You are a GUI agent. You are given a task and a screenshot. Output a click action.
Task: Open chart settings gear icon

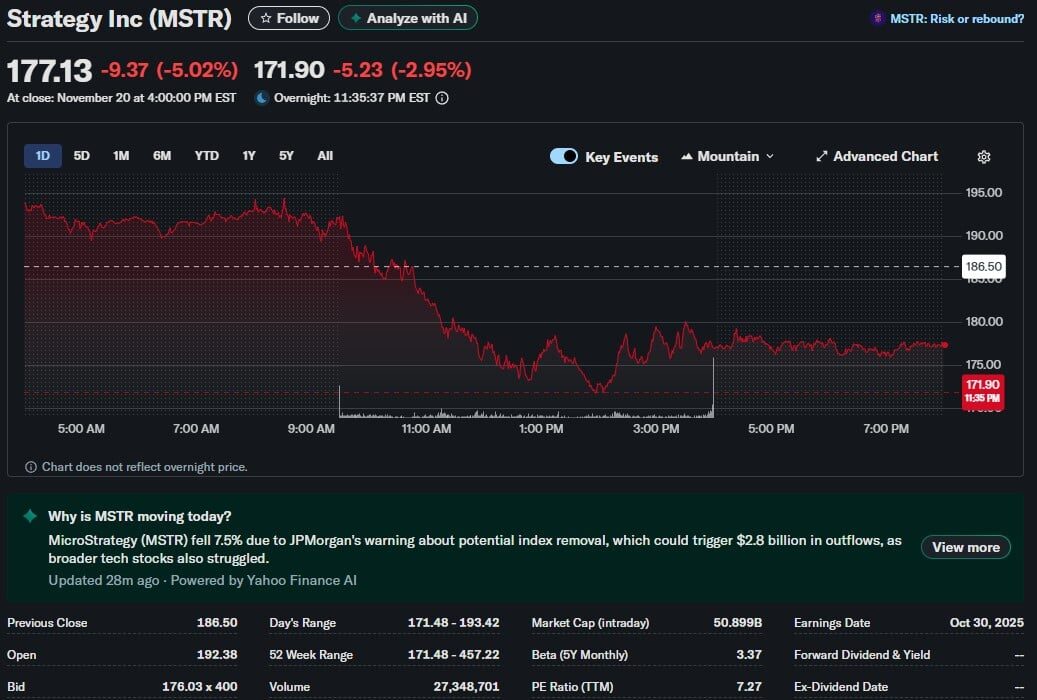983,157
